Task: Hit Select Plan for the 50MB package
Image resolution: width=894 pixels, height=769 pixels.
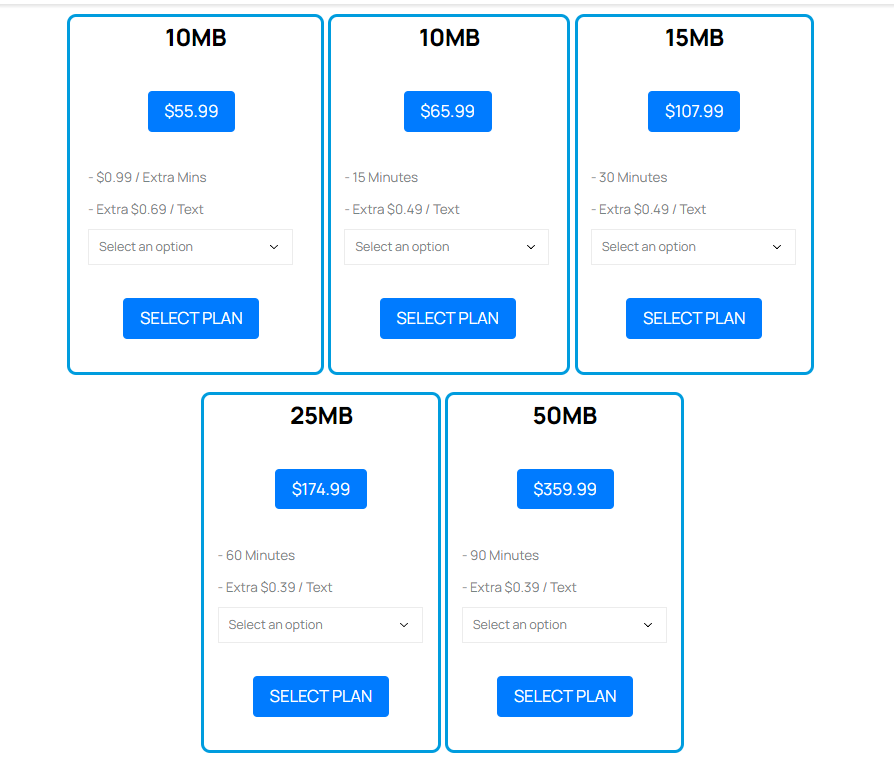Action: tap(564, 696)
